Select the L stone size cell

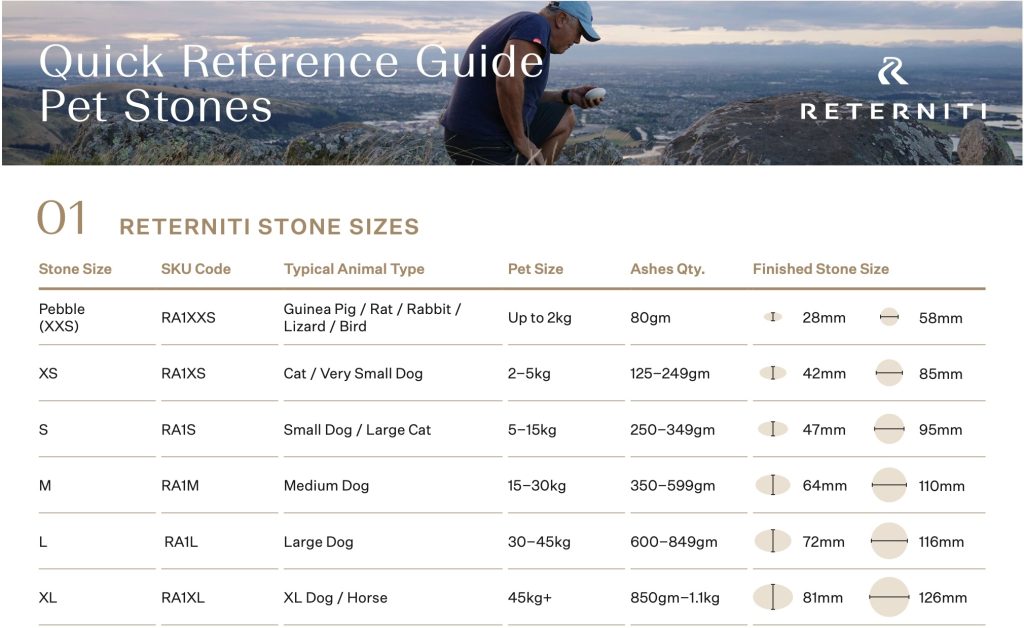(x=43, y=542)
